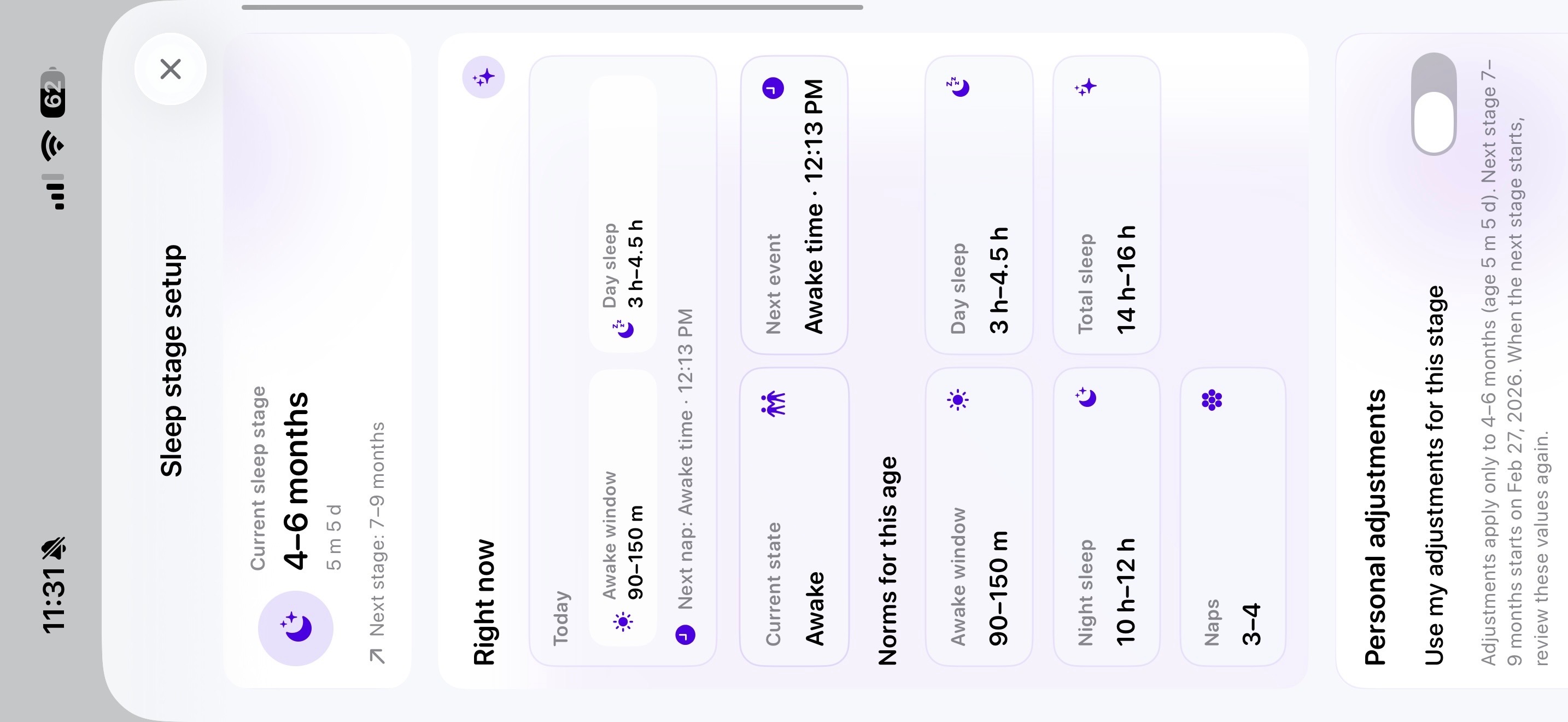Tap the flower icon on the Naps card
Image resolution: width=1568 pixels, height=722 pixels.
coord(1212,400)
